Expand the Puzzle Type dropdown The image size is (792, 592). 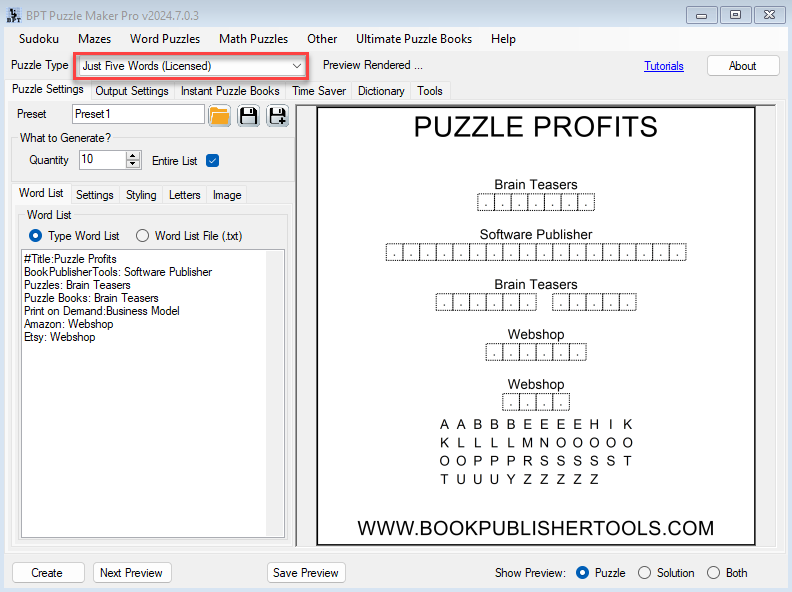pyautogui.click(x=296, y=66)
